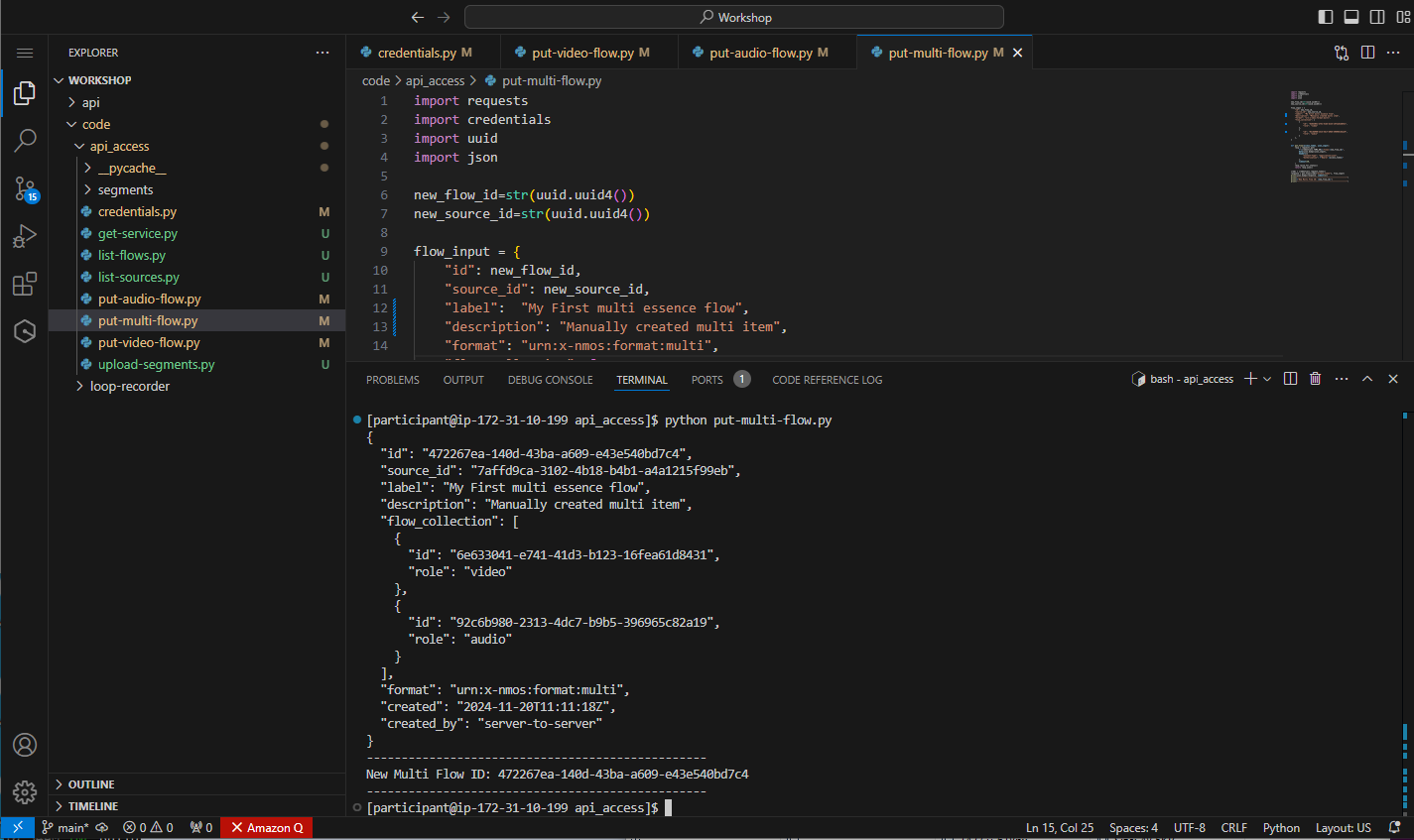Open the Accounts menu icon
The height and width of the screenshot is (840, 1414).
25,745
